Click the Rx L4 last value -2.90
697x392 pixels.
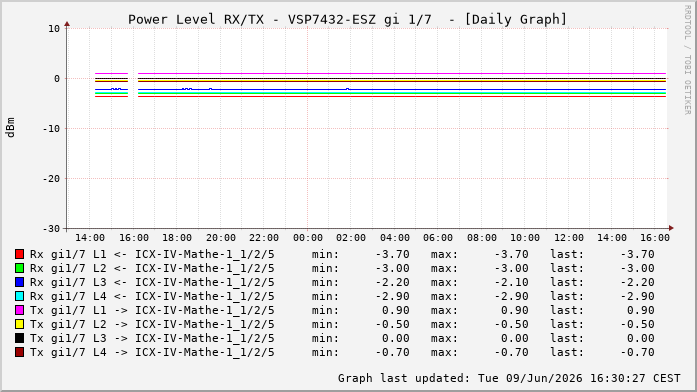coord(637,296)
